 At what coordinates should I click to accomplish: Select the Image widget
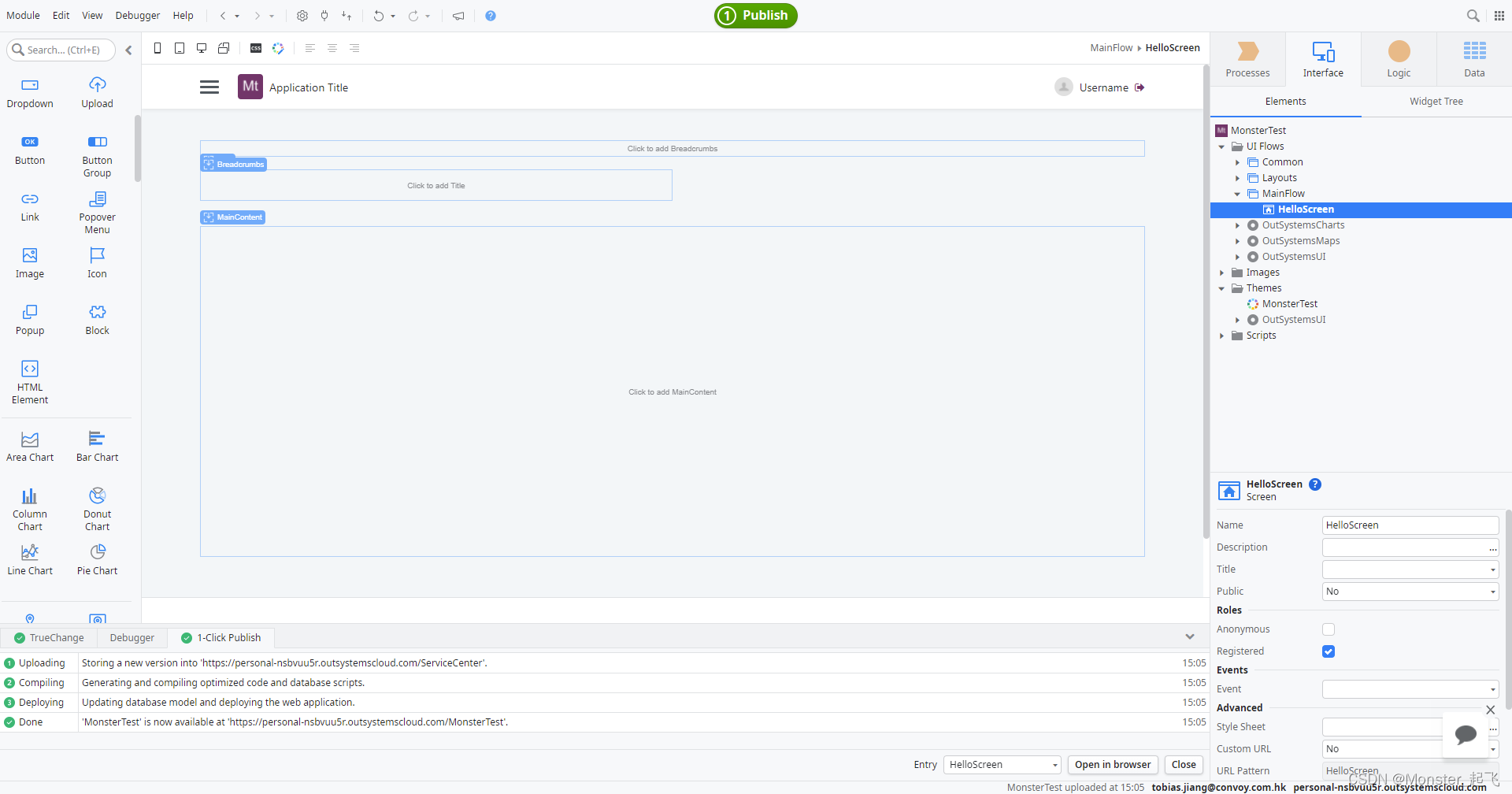30,263
